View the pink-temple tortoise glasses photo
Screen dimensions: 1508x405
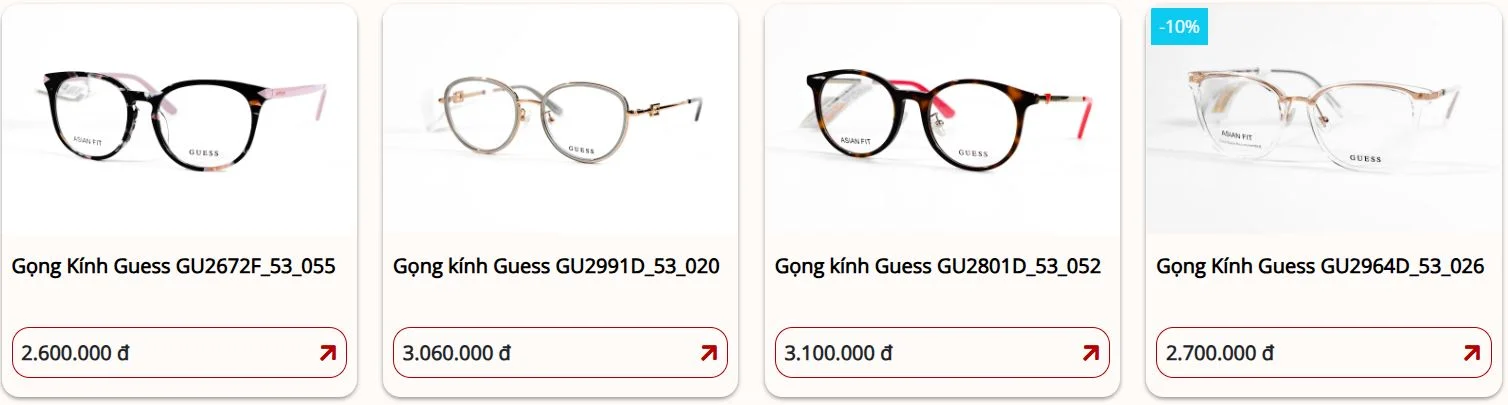179,120
